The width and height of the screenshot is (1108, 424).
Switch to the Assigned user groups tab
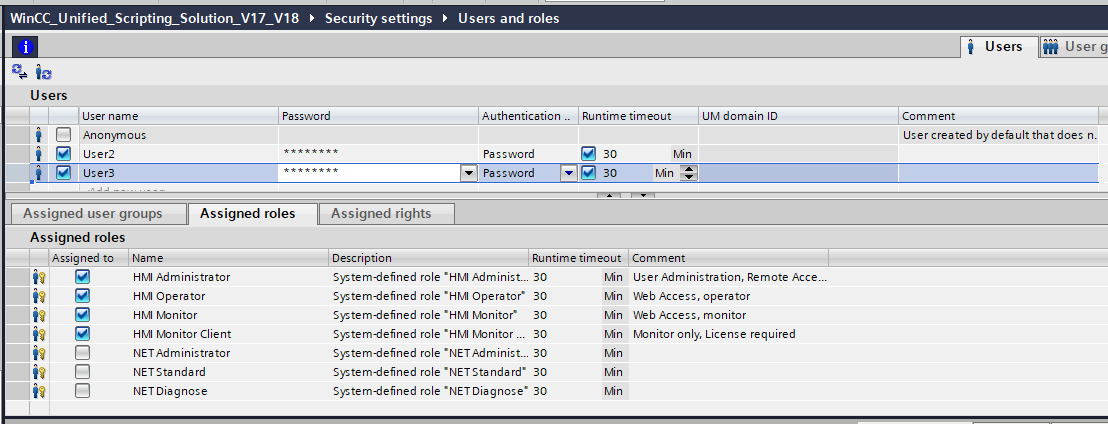[92, 213]
